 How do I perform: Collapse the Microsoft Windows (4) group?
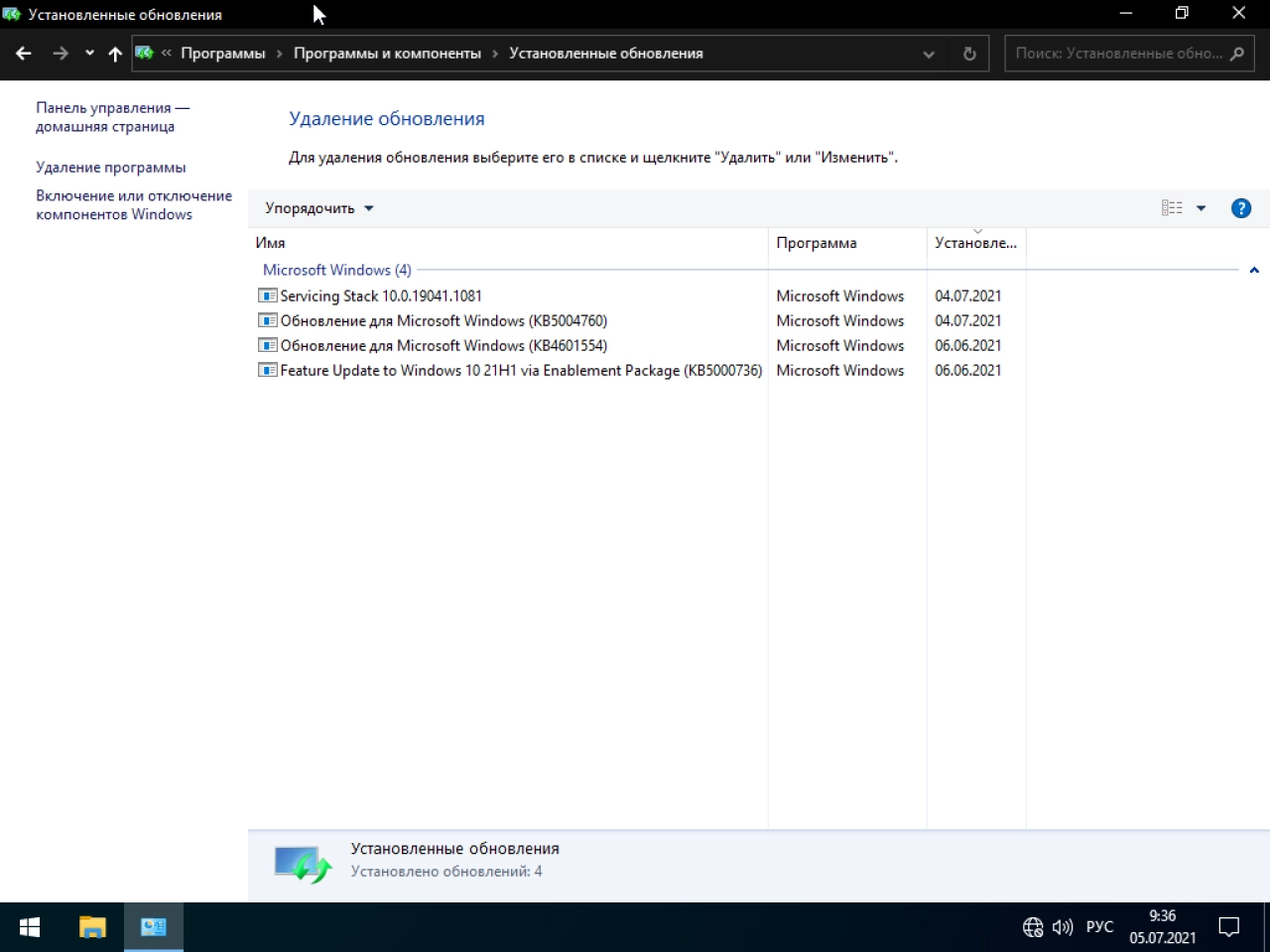tap(1254, 270)
